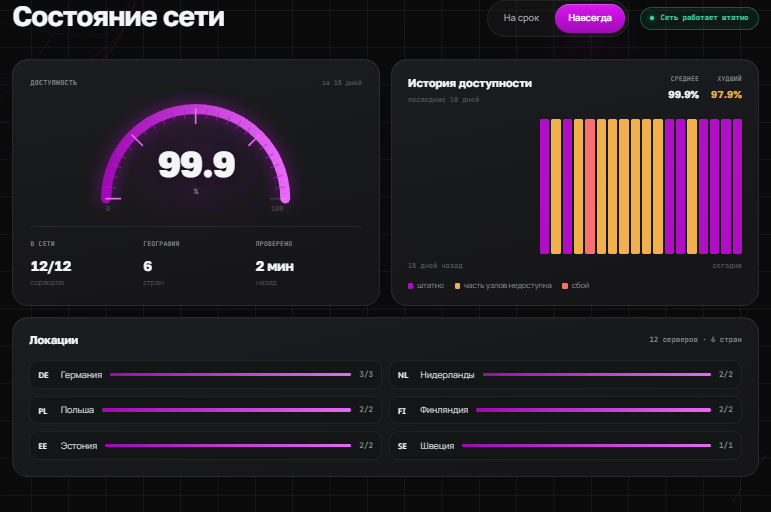Click the average '99.9%' value
771x512 pixels.
683,94
